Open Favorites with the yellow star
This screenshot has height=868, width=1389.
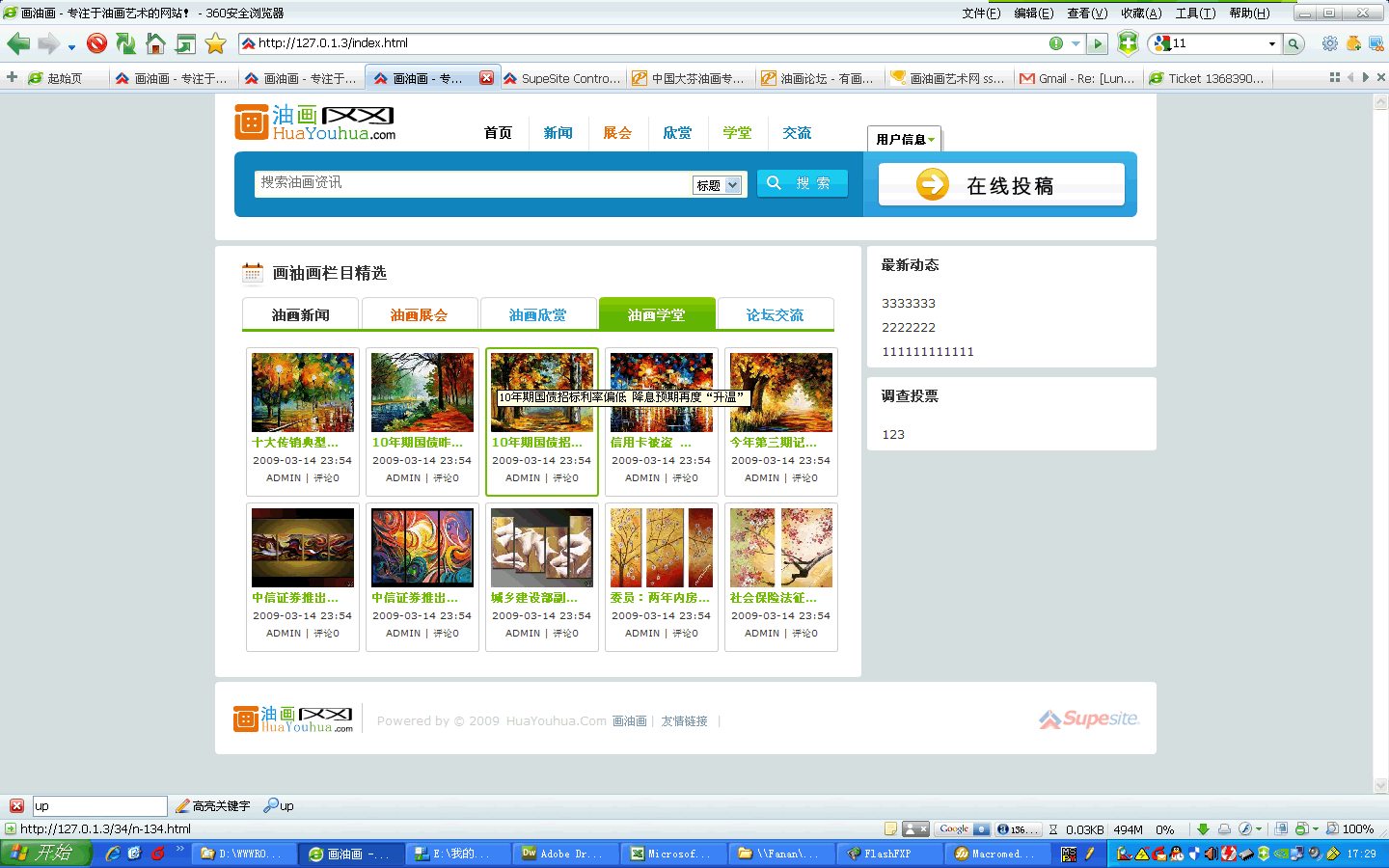point(215,43)
